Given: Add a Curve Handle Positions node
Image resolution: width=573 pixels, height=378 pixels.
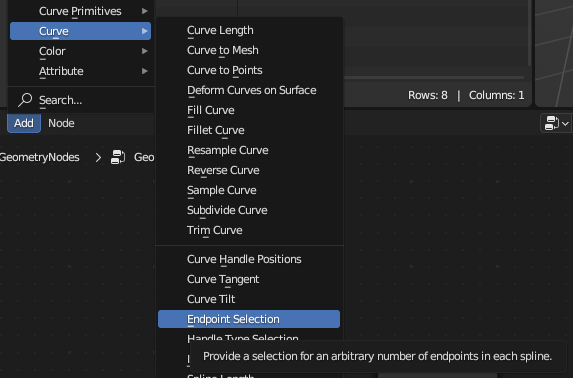Looking at the screenshot, I should click(x=249, y=259).
